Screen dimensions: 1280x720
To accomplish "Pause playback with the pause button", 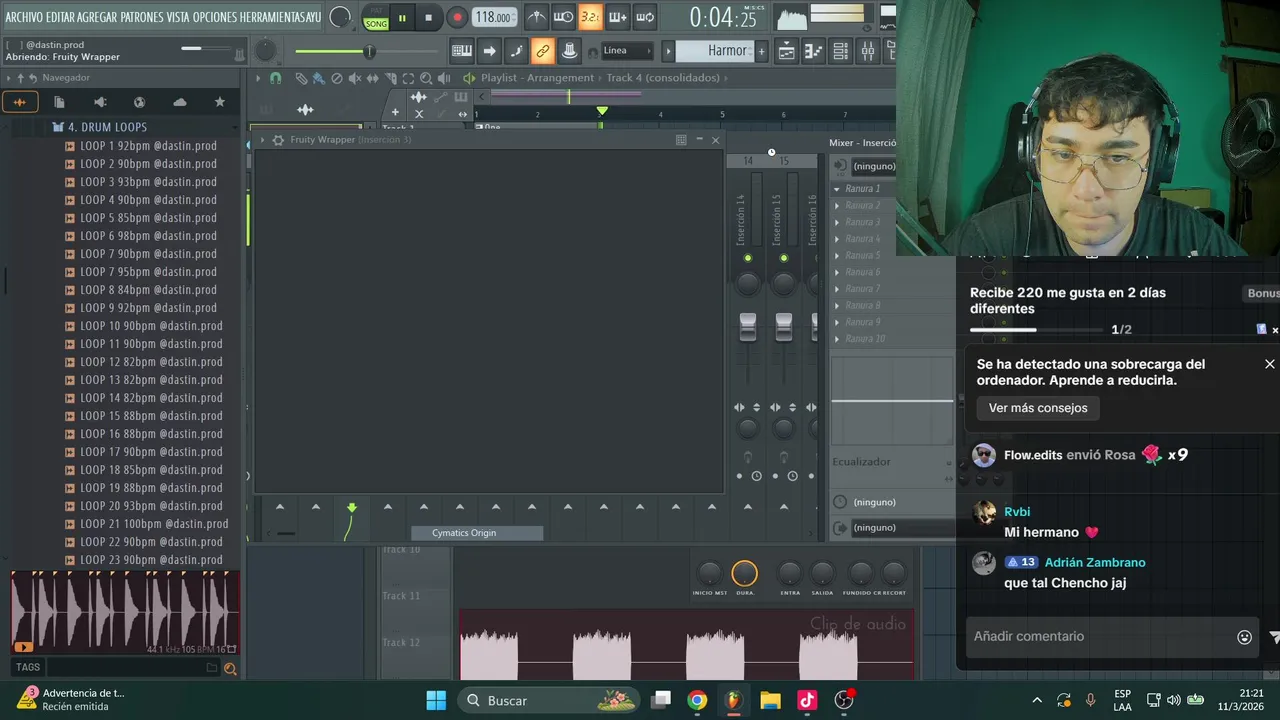I will (402, 17).
